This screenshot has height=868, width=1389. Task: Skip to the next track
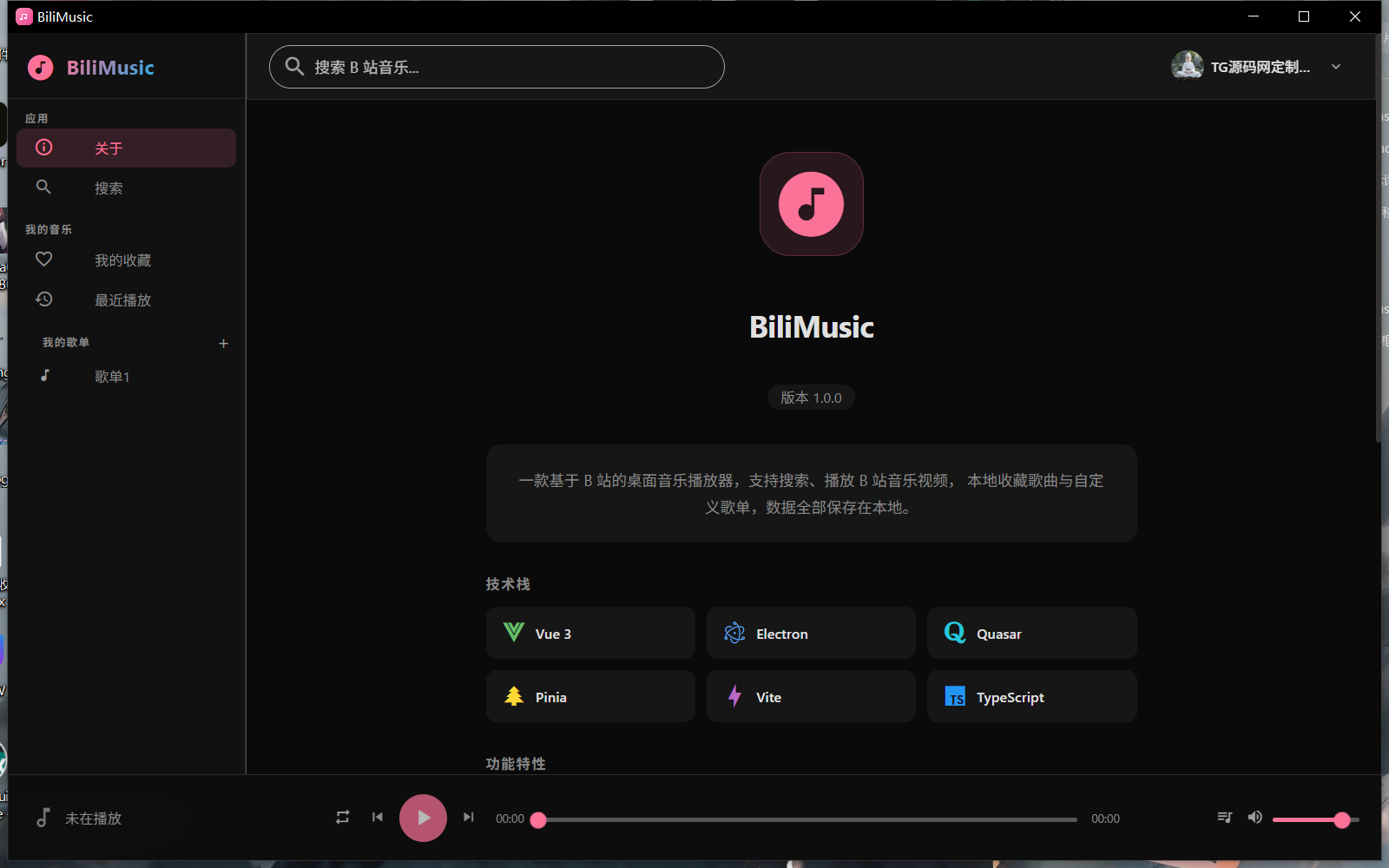(x=469, y=818)
